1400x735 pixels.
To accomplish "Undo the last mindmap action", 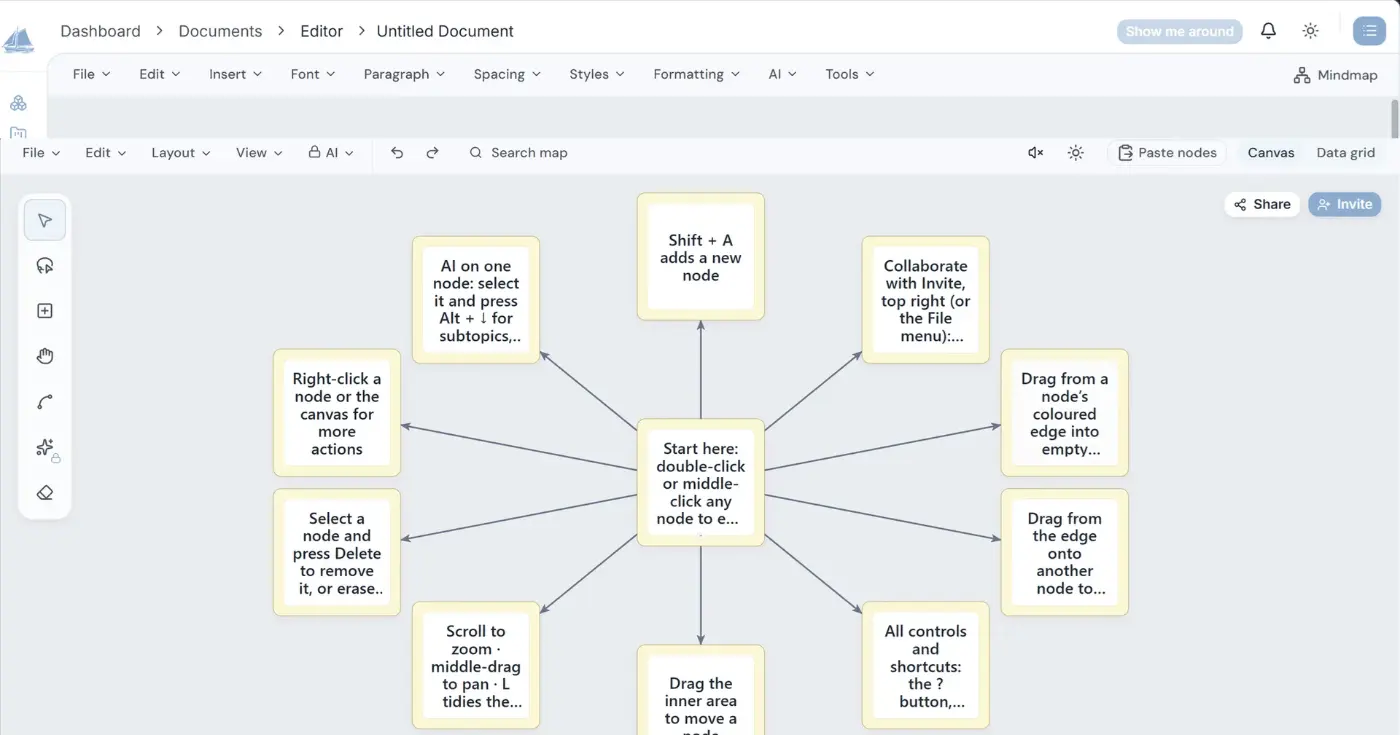I will (x=397, y=153).
